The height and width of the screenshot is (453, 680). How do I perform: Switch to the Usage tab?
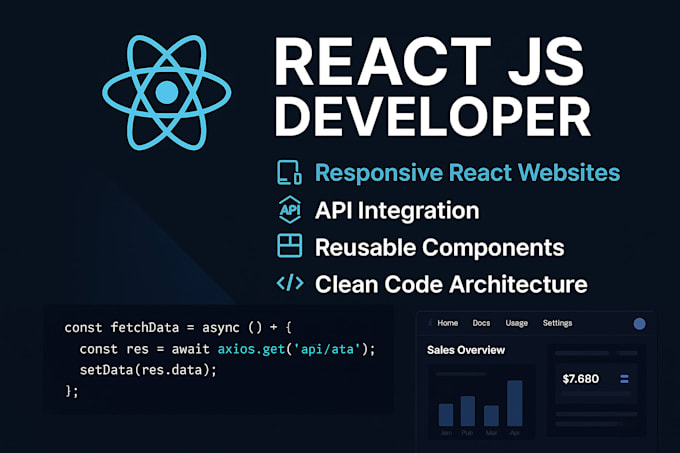click(x=517, y=323)
